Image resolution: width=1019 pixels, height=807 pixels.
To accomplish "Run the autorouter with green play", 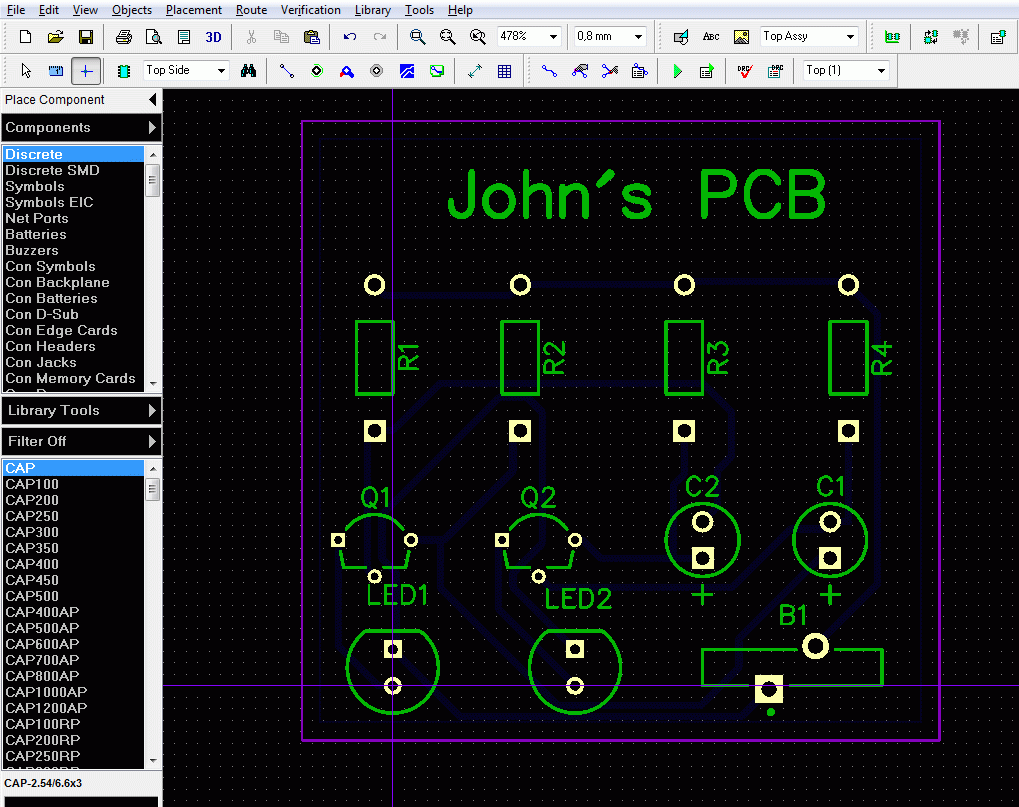I will [x=677, y=70].
